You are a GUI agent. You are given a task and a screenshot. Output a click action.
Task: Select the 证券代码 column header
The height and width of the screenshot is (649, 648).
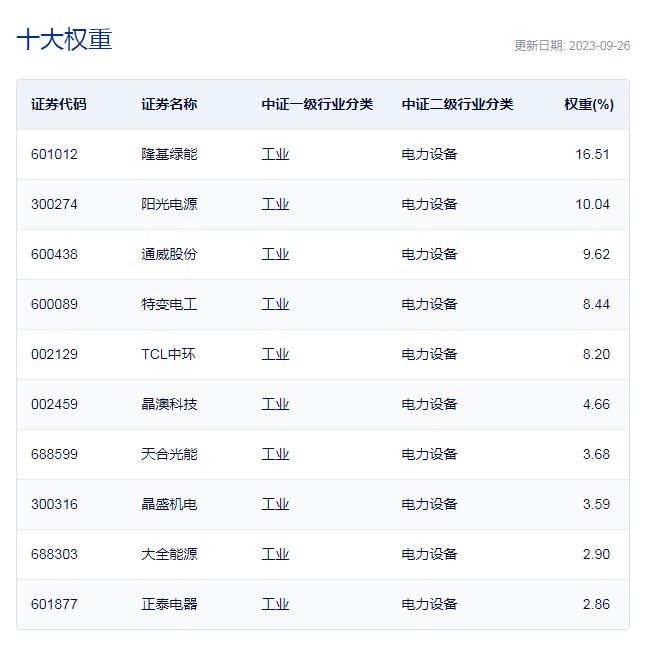coord(59,104)
